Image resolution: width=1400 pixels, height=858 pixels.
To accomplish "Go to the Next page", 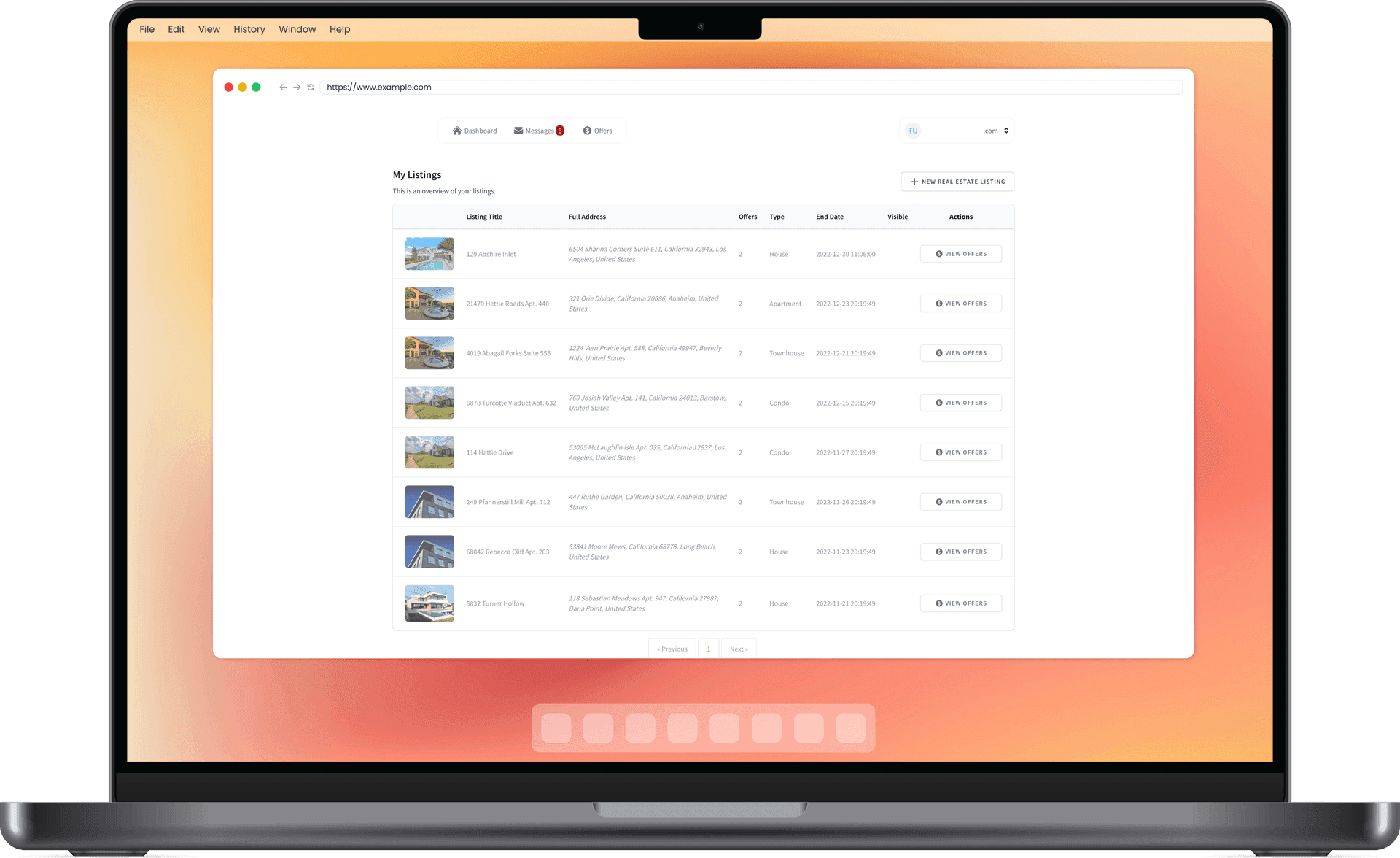I will [738, 649].
